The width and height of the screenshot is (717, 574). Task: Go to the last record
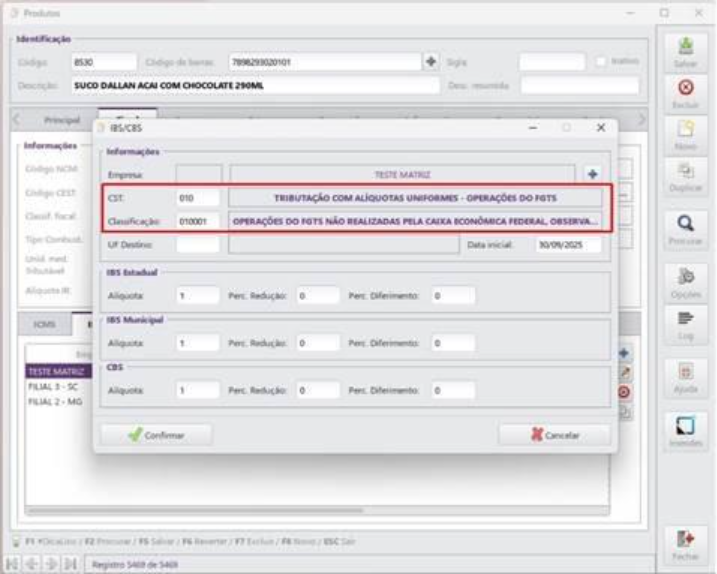(70, 564)
